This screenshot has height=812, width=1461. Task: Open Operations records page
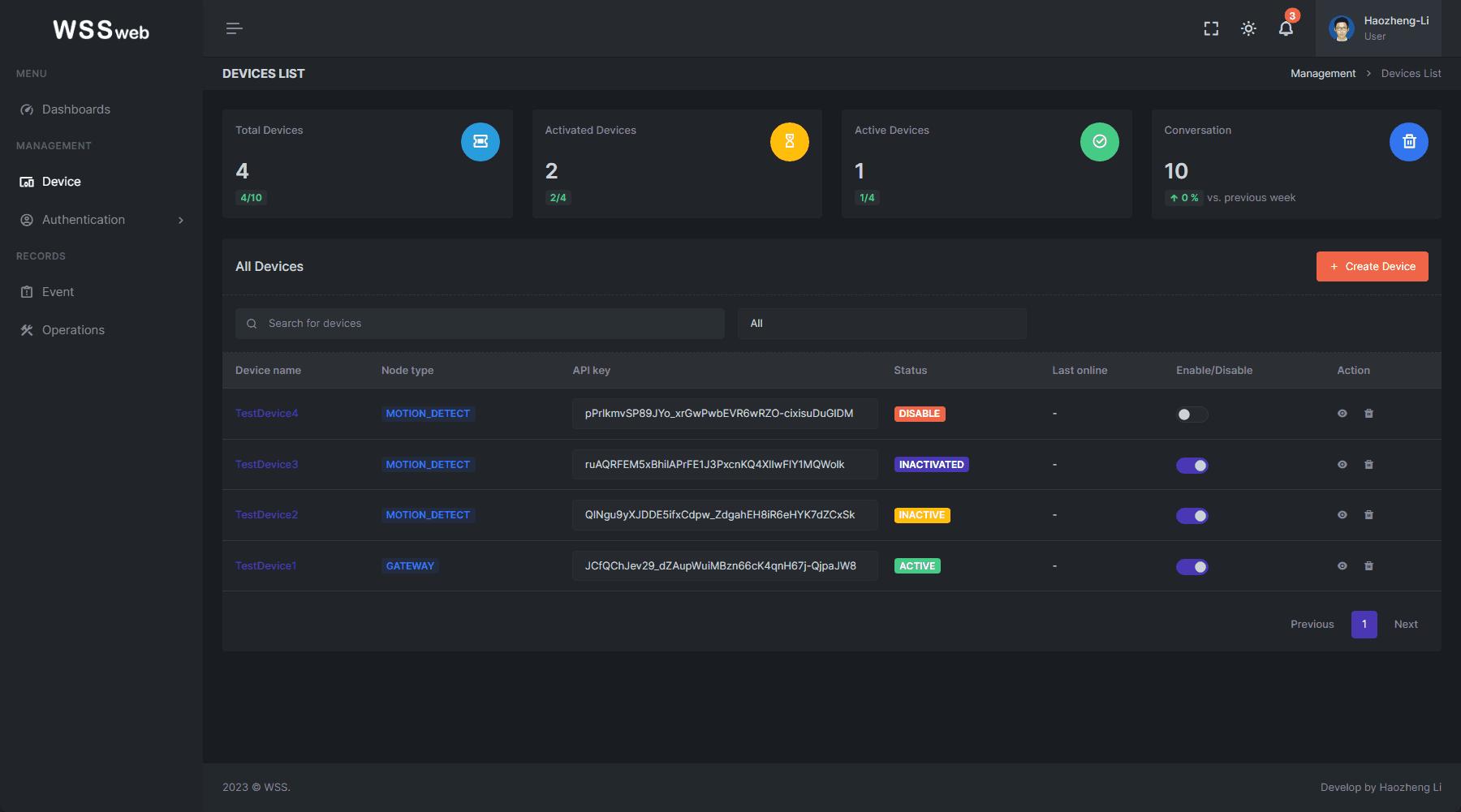click(73, 330)
